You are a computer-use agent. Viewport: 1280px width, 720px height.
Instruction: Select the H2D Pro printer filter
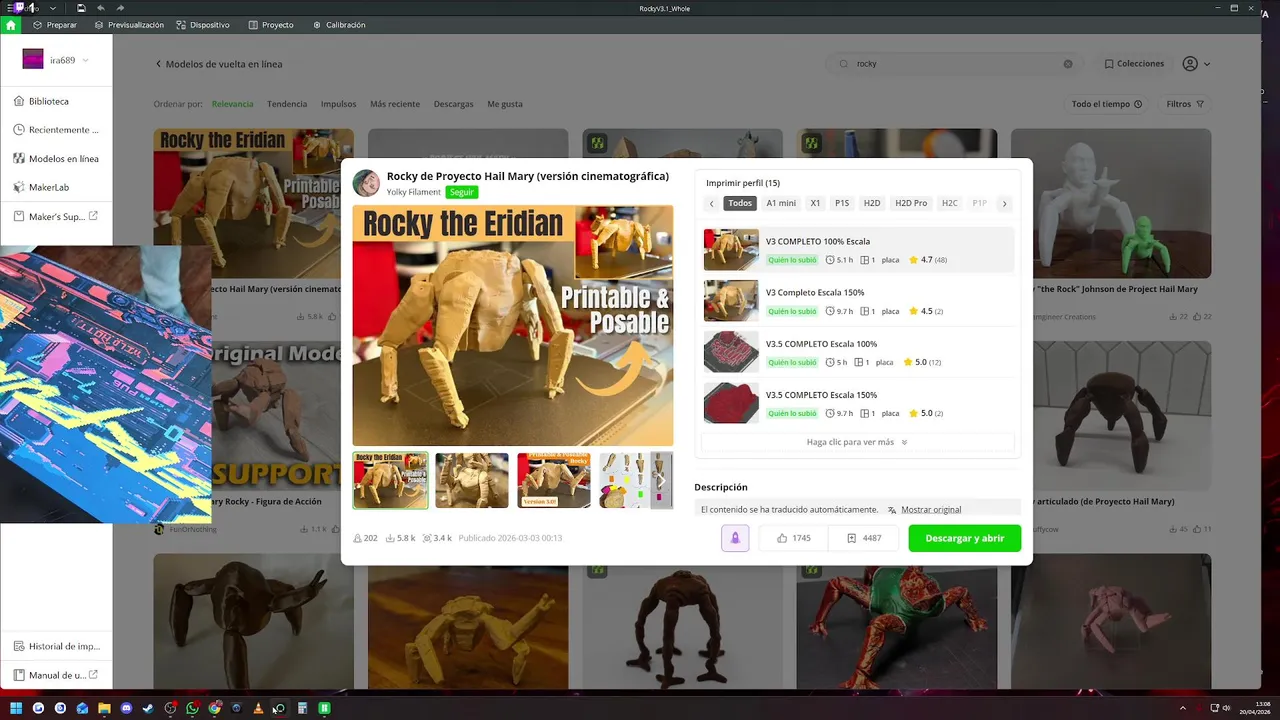(x=911, y=203)
